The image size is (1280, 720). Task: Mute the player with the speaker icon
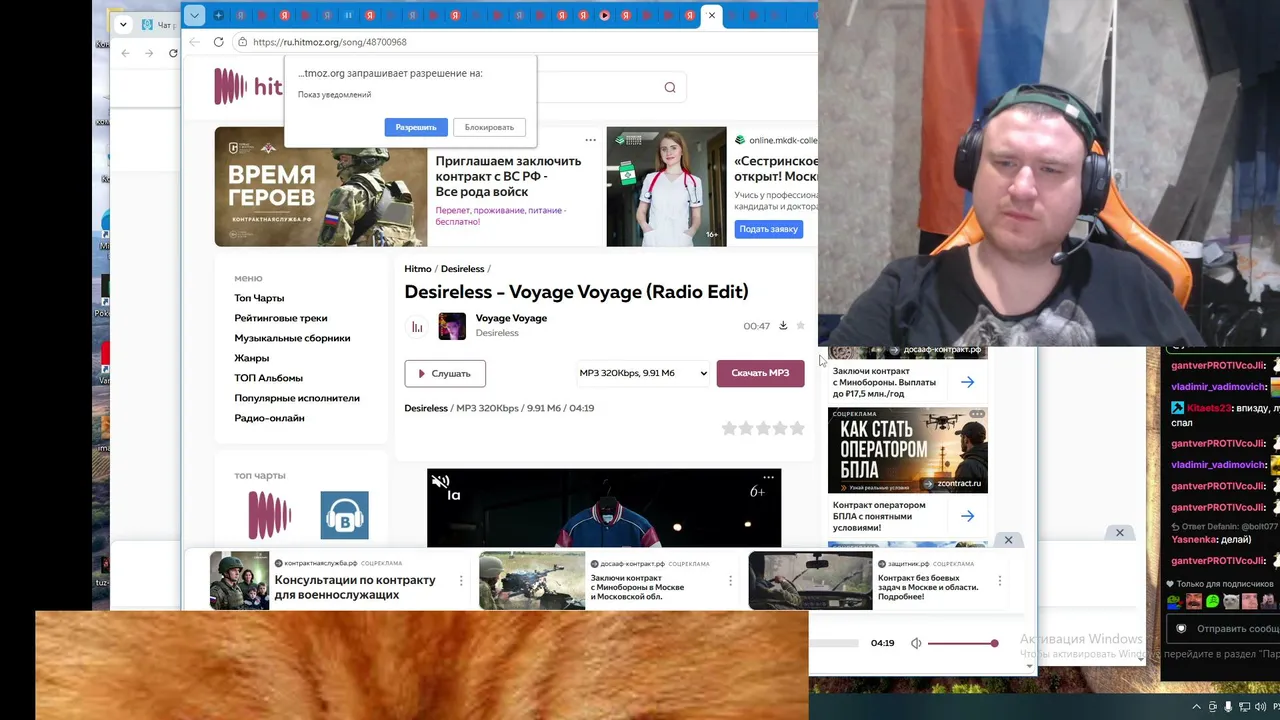pyautogui.click(x=916, y=643)
